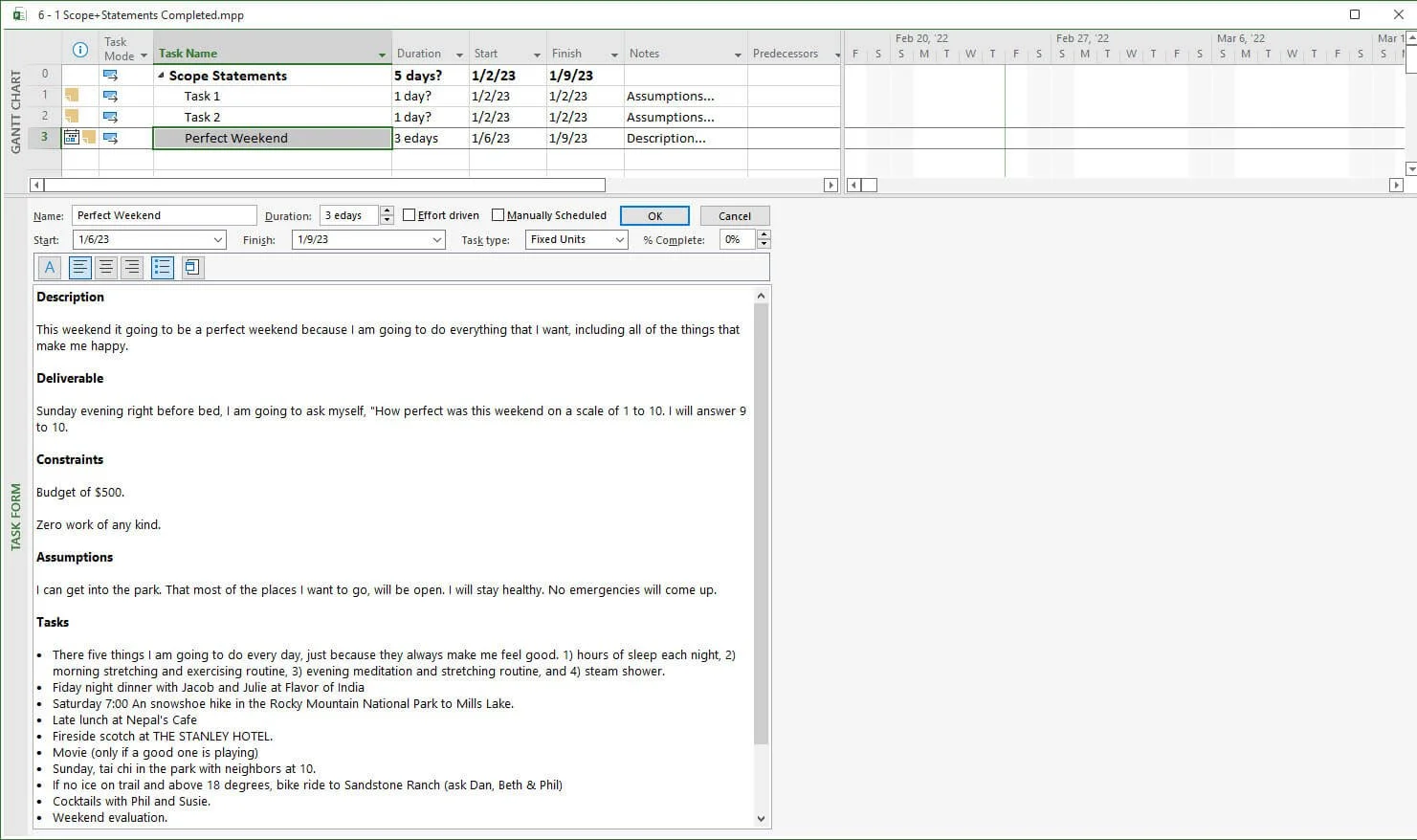Open the Task Name column filter arrow

(383, 53)
